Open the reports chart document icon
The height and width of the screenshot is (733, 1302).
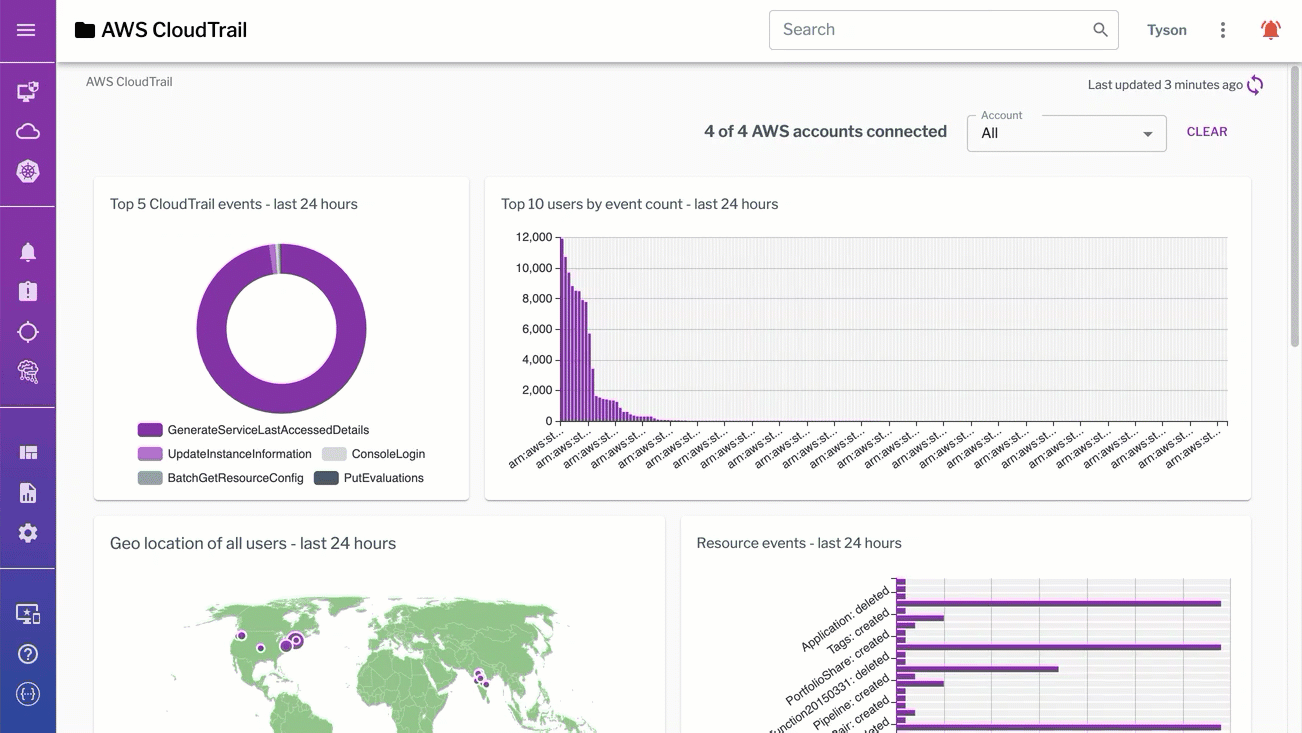click(28, 493)
